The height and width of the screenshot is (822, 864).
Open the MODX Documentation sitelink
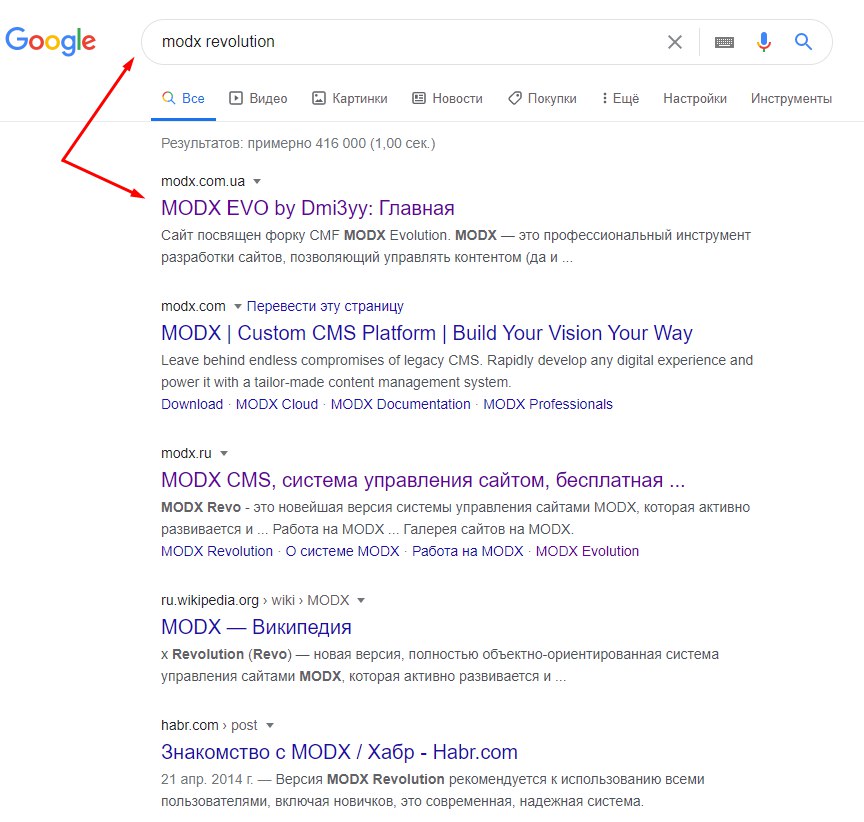click(x=401, y=404)
